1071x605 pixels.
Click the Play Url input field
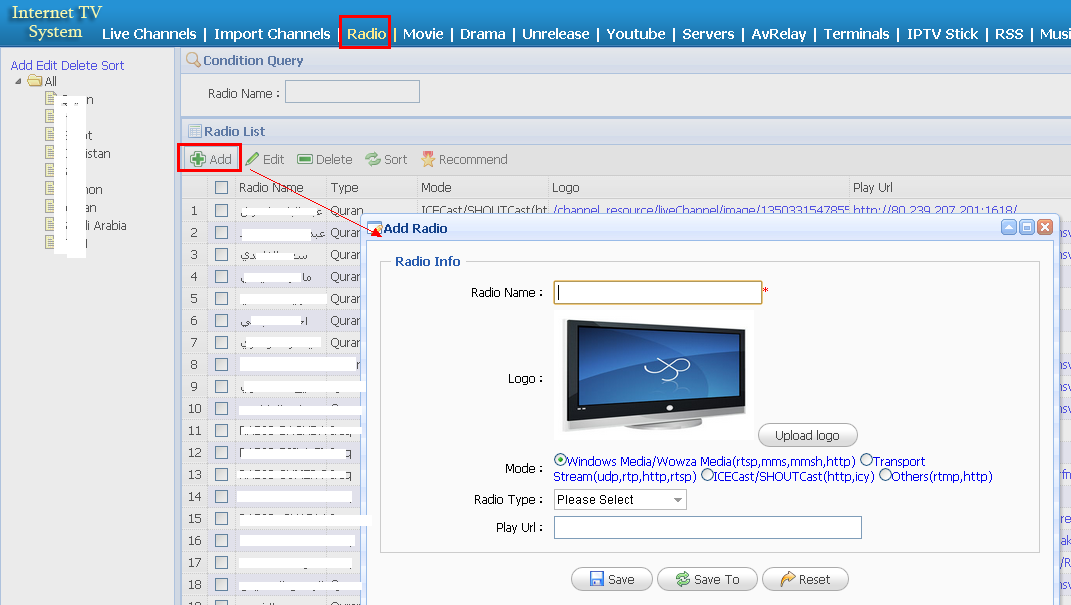coord(707,527)
